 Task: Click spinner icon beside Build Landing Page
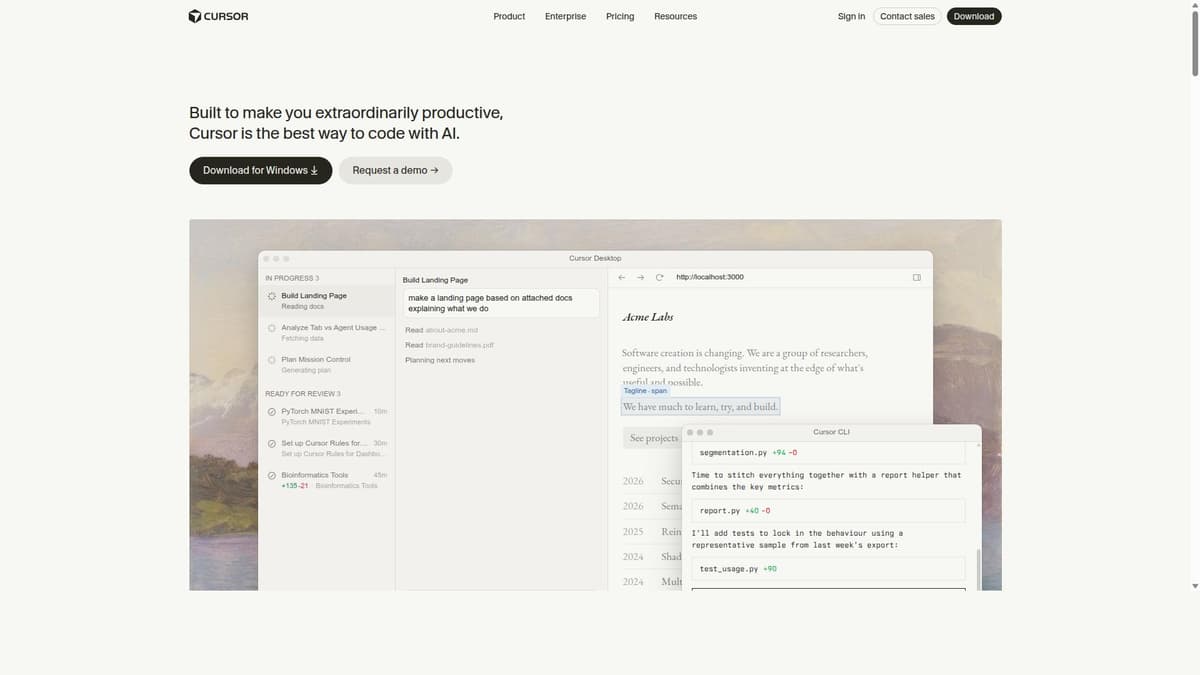[x=272, y=296]
